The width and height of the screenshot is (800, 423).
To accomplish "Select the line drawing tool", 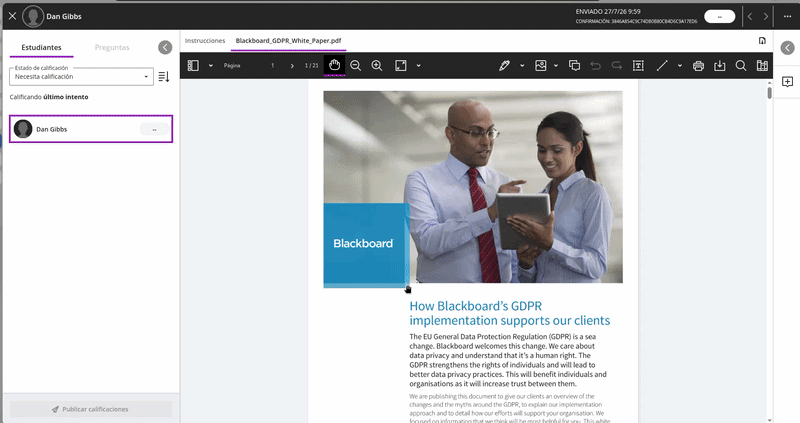I will coord(662,65).
